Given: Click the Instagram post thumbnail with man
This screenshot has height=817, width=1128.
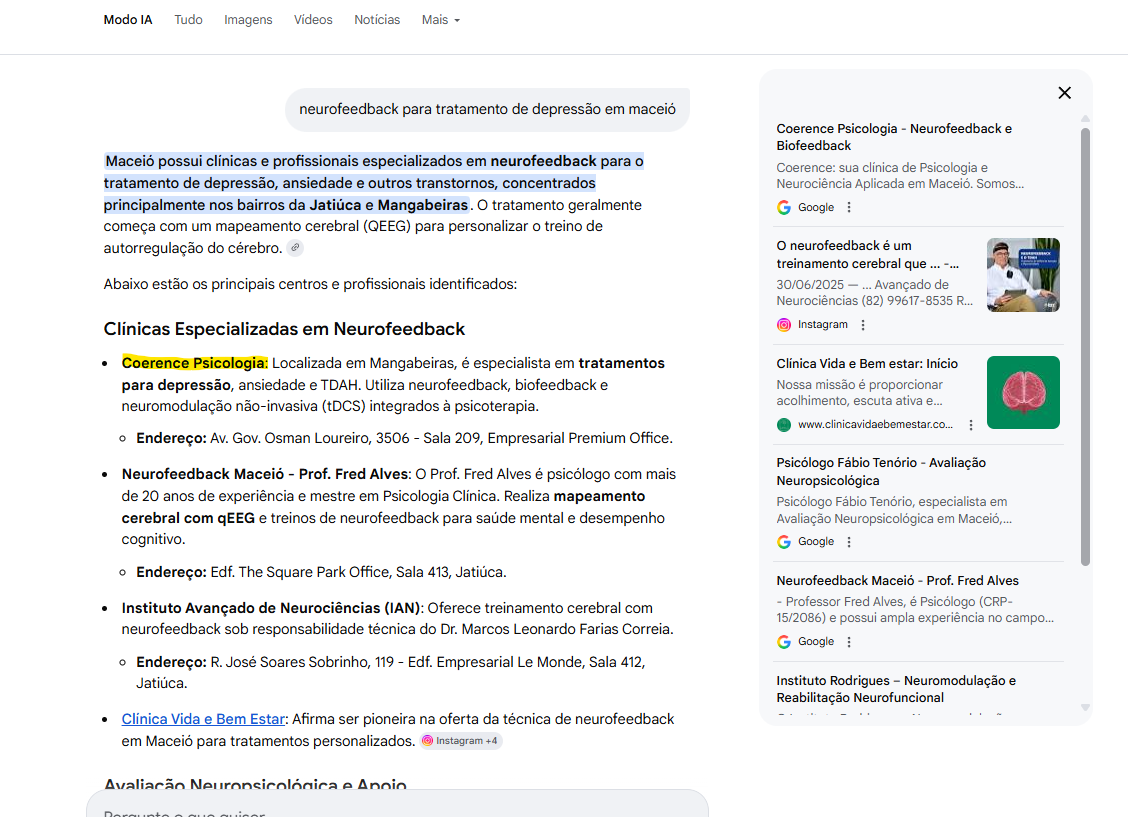Looking at the screenshot, I should (x=1023, y=275).
